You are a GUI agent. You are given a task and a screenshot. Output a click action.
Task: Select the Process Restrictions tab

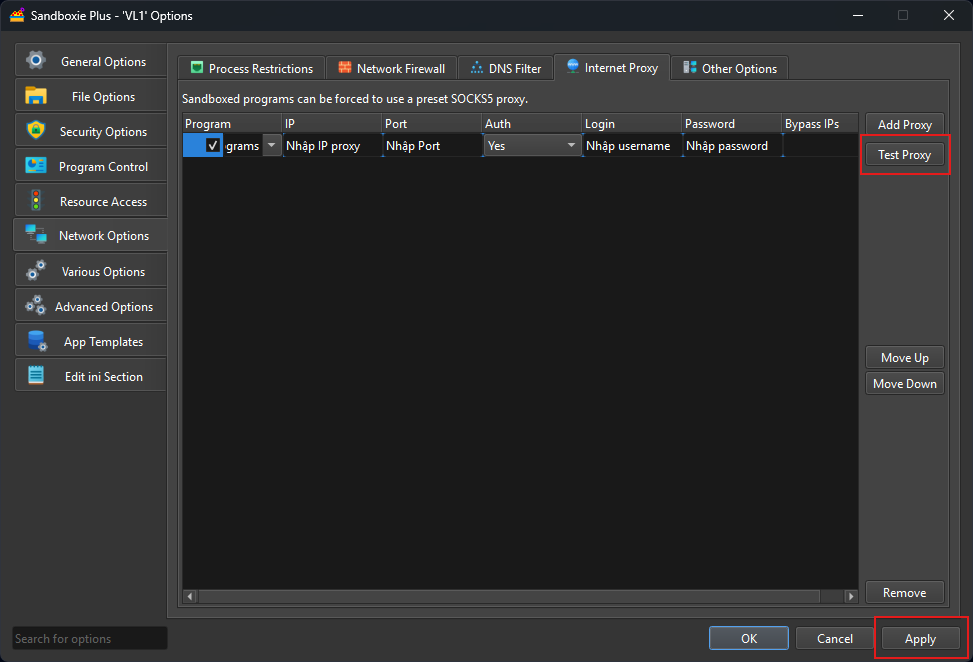coord(251,68)
